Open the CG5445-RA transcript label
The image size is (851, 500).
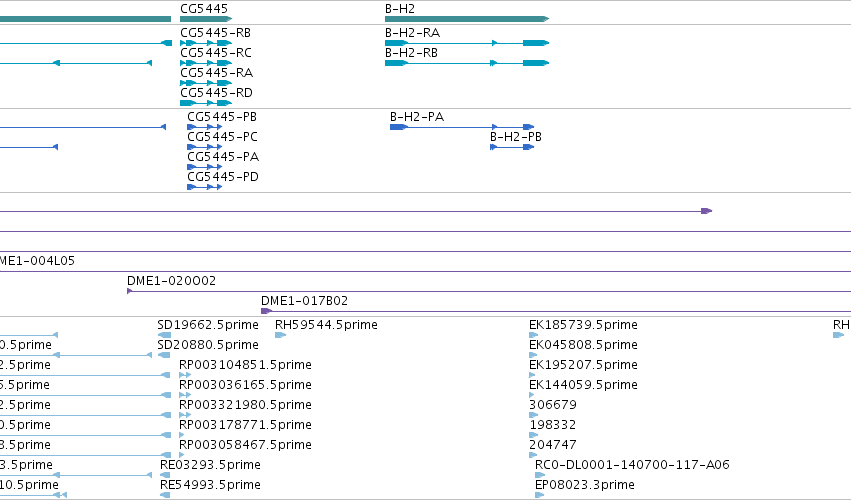(x=217, y=73)
